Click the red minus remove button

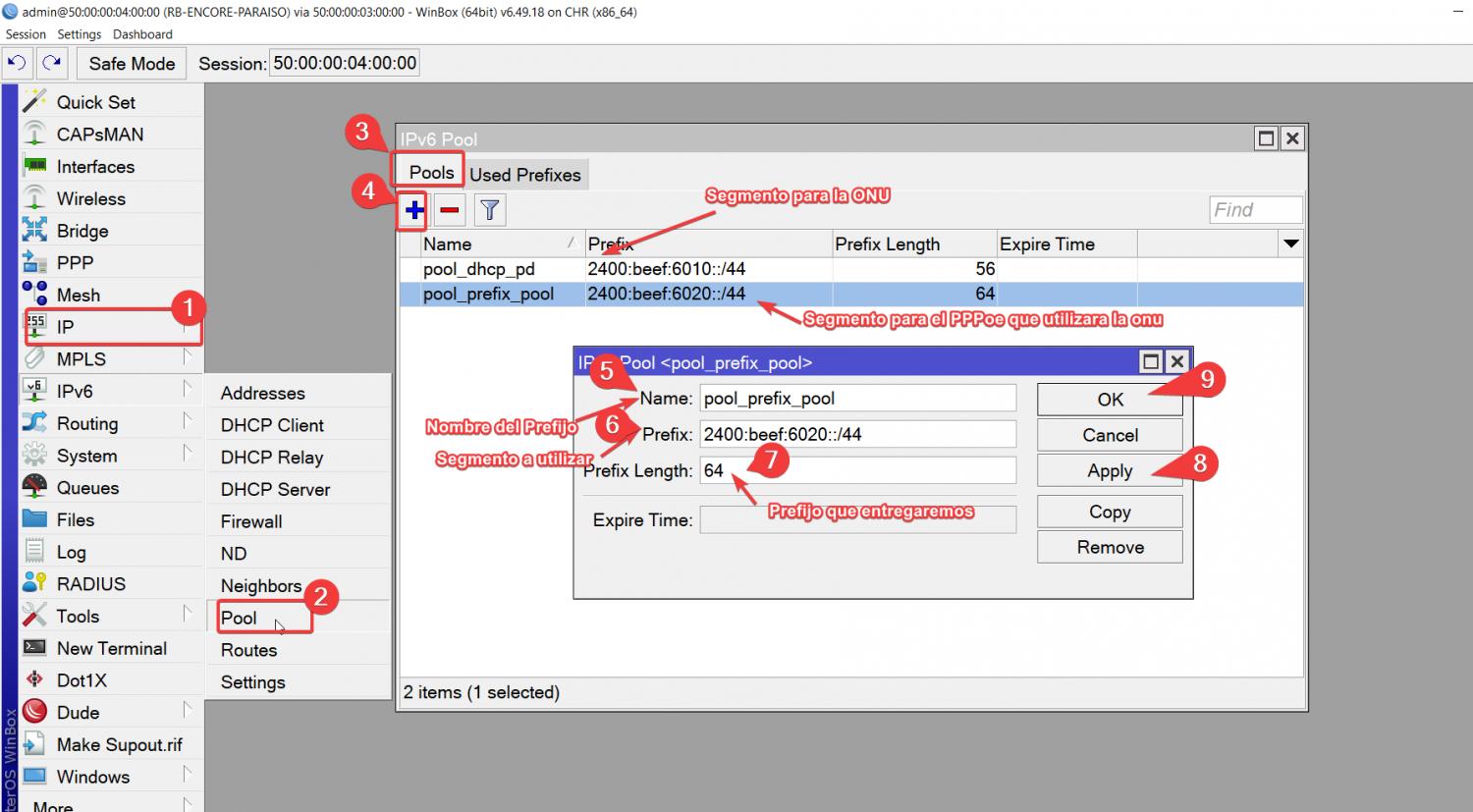click(450, 210)
